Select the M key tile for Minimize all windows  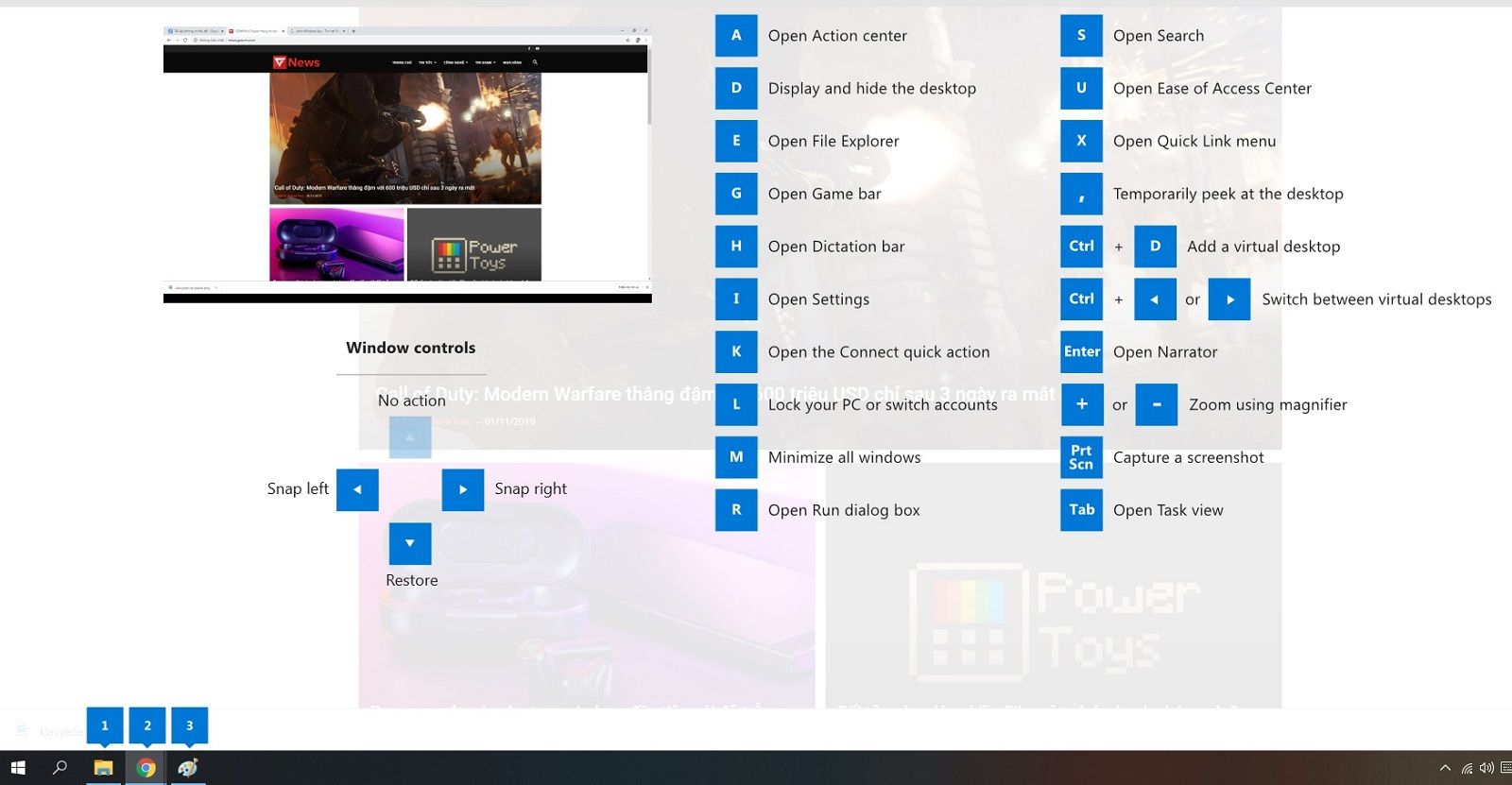pyautogui.click(x=736, y=457)
